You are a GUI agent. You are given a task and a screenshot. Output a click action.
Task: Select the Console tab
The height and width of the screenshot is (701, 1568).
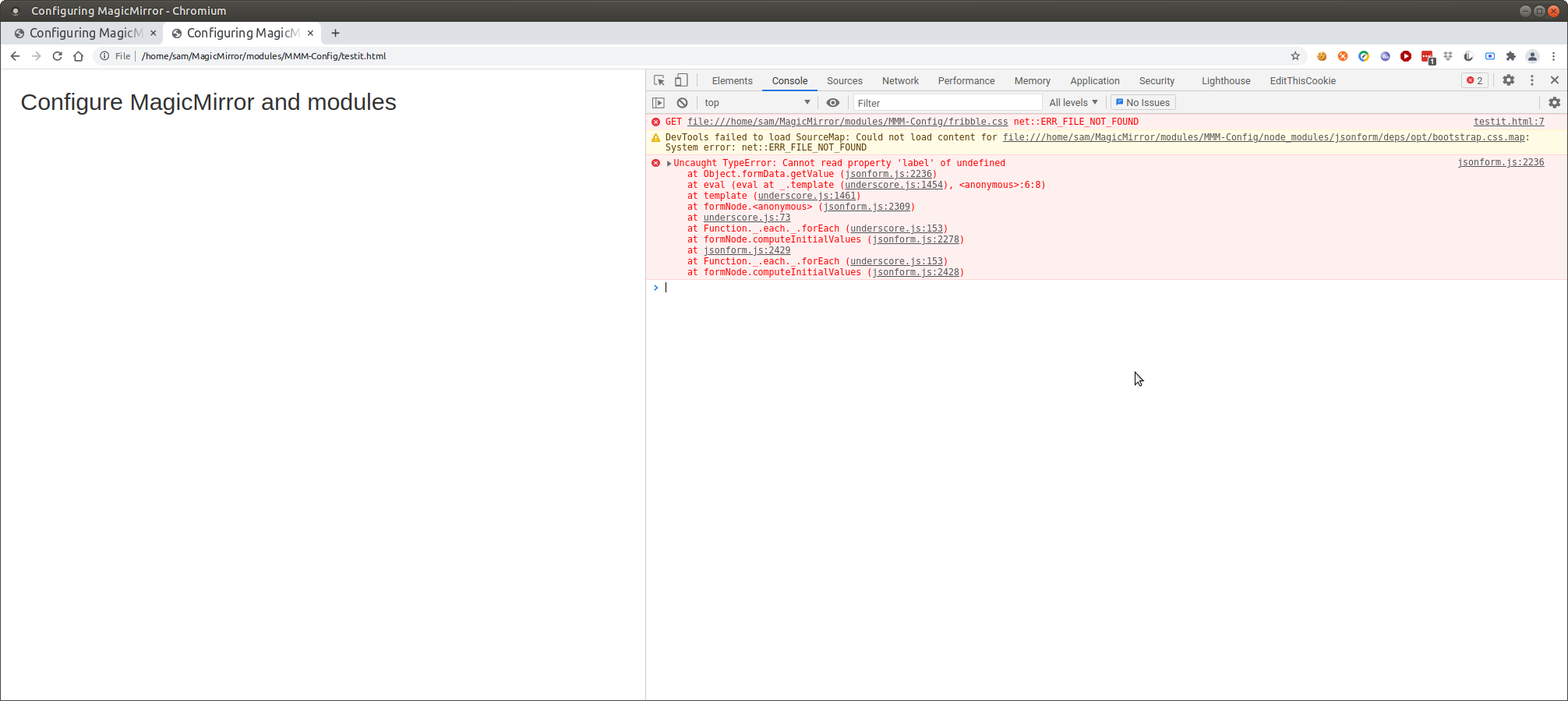789,81
